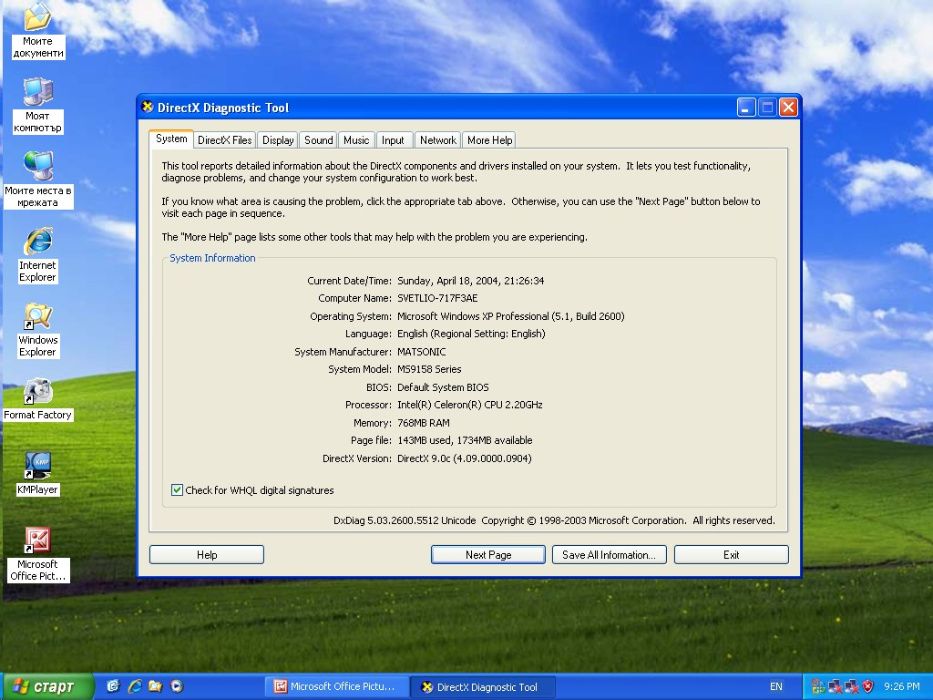Click the 'System Information' group label
The height and width of the screenshot is (700, 933).
(x=212, y=258)
